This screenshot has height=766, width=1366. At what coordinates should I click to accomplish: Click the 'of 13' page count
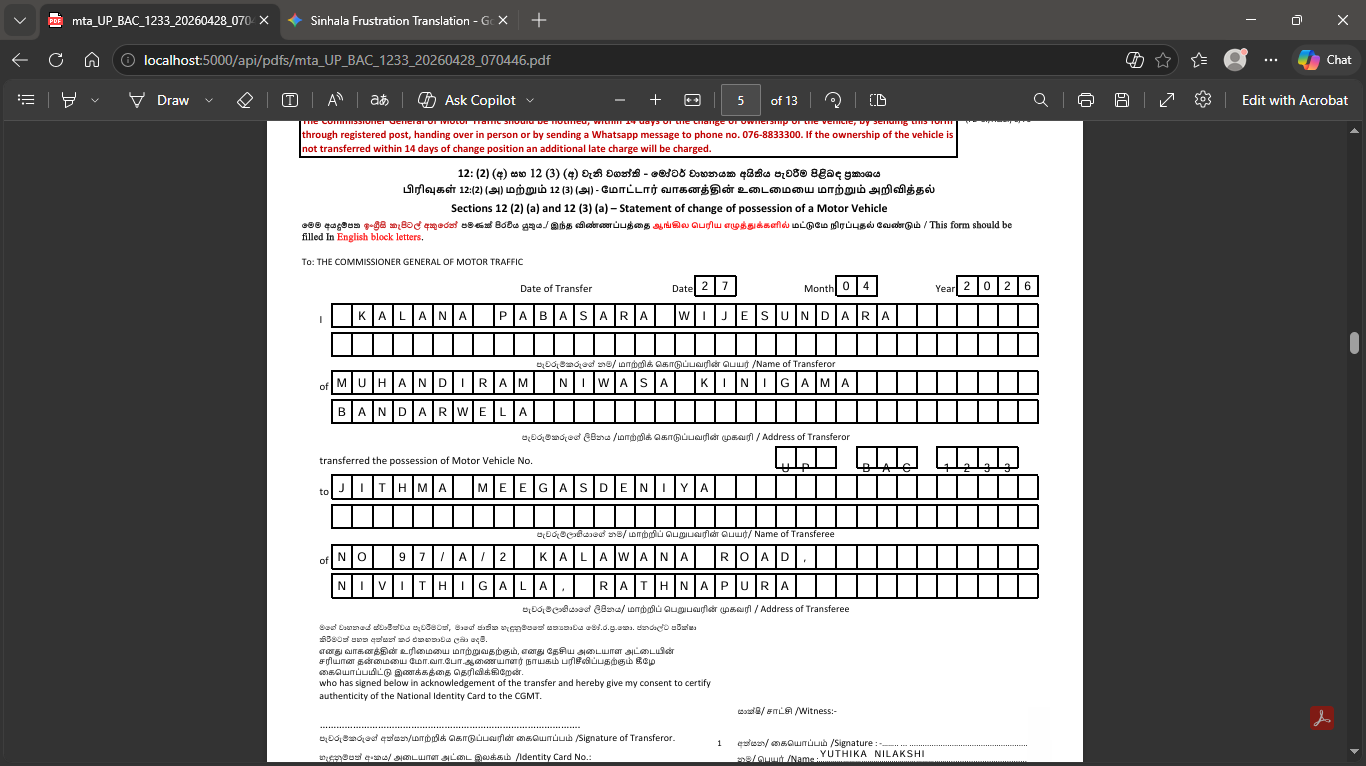click(784, 100)
